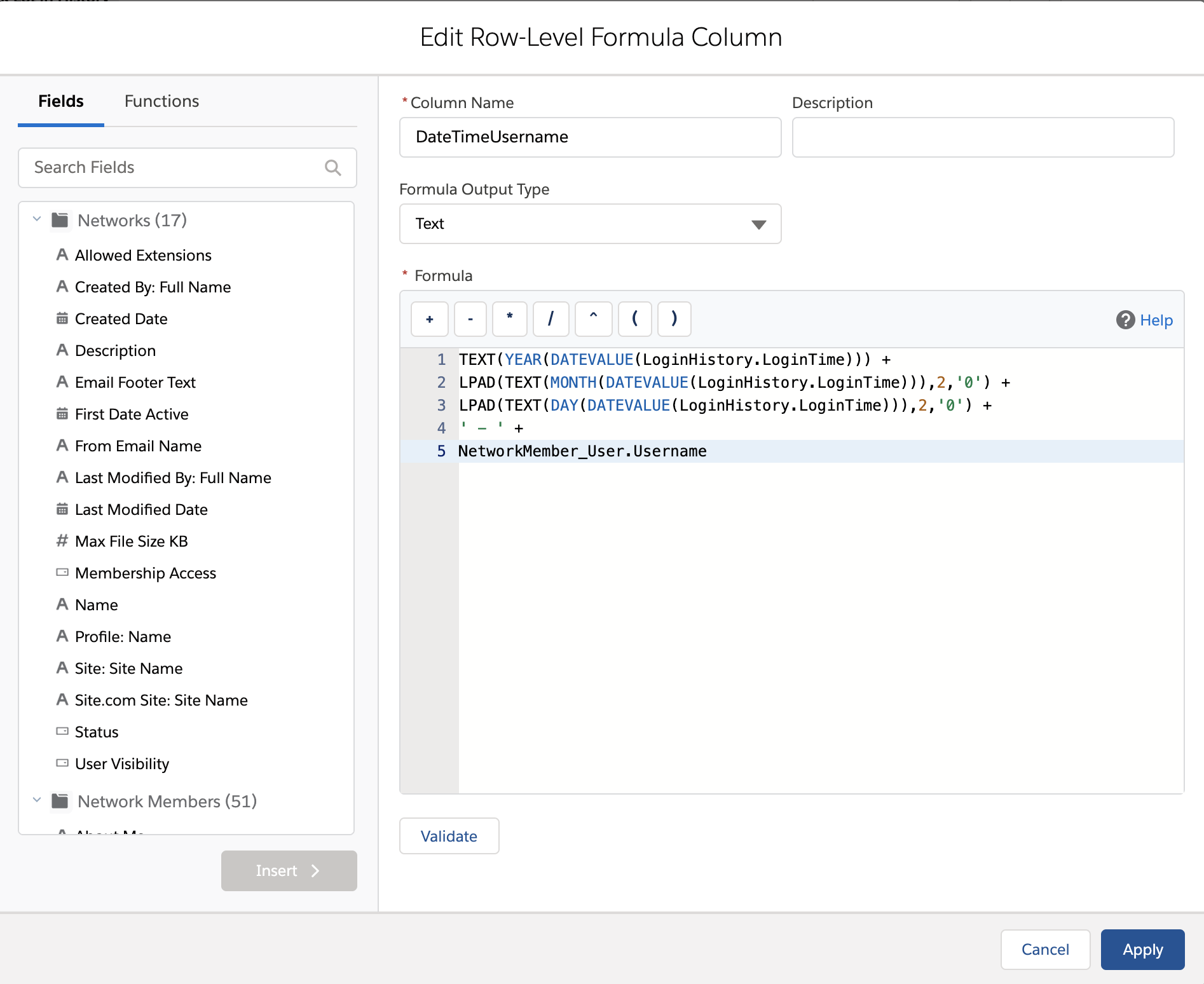Click the exponent caret operator button

(x=593, y=319)
